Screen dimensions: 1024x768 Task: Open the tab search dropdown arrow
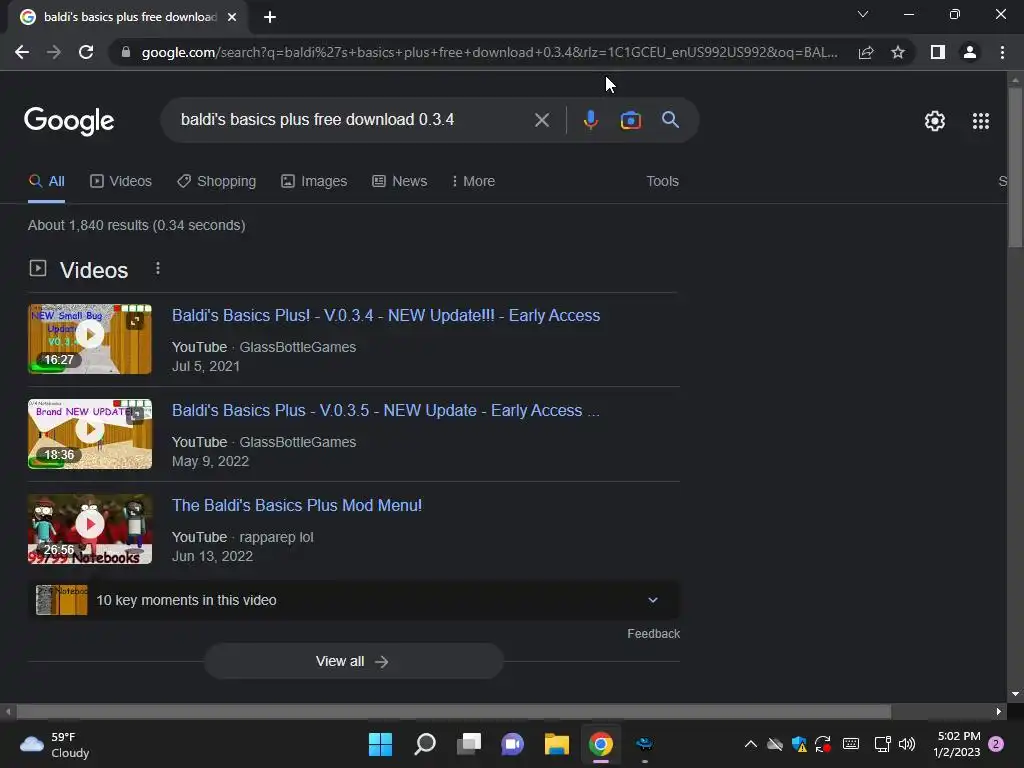pos(863,14)
